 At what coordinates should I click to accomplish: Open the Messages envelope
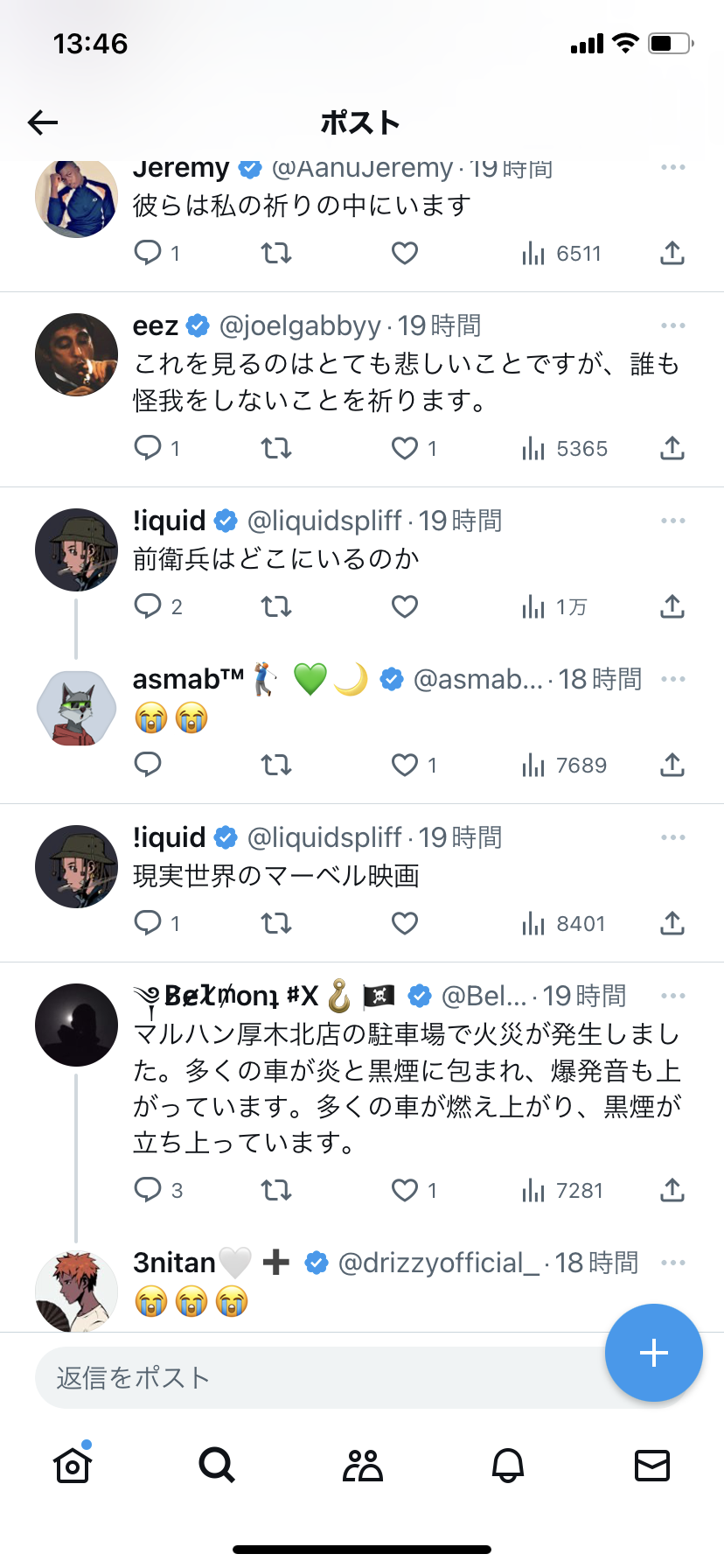651,1465
